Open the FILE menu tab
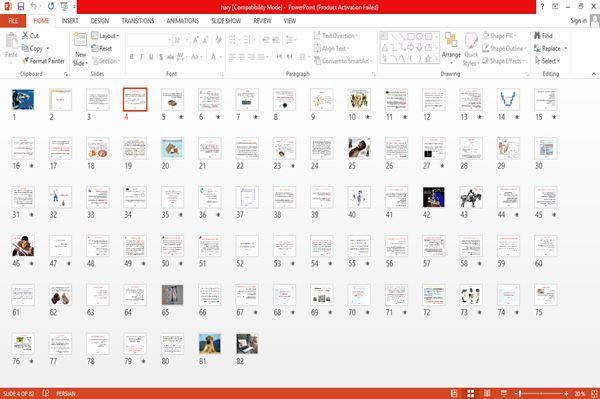The image size is (600, 399). click(13, 21)
